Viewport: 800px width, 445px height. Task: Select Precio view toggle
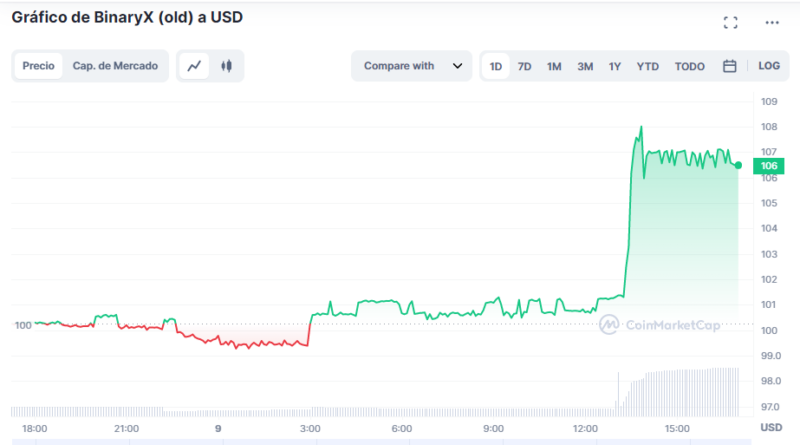click(39, 66)
